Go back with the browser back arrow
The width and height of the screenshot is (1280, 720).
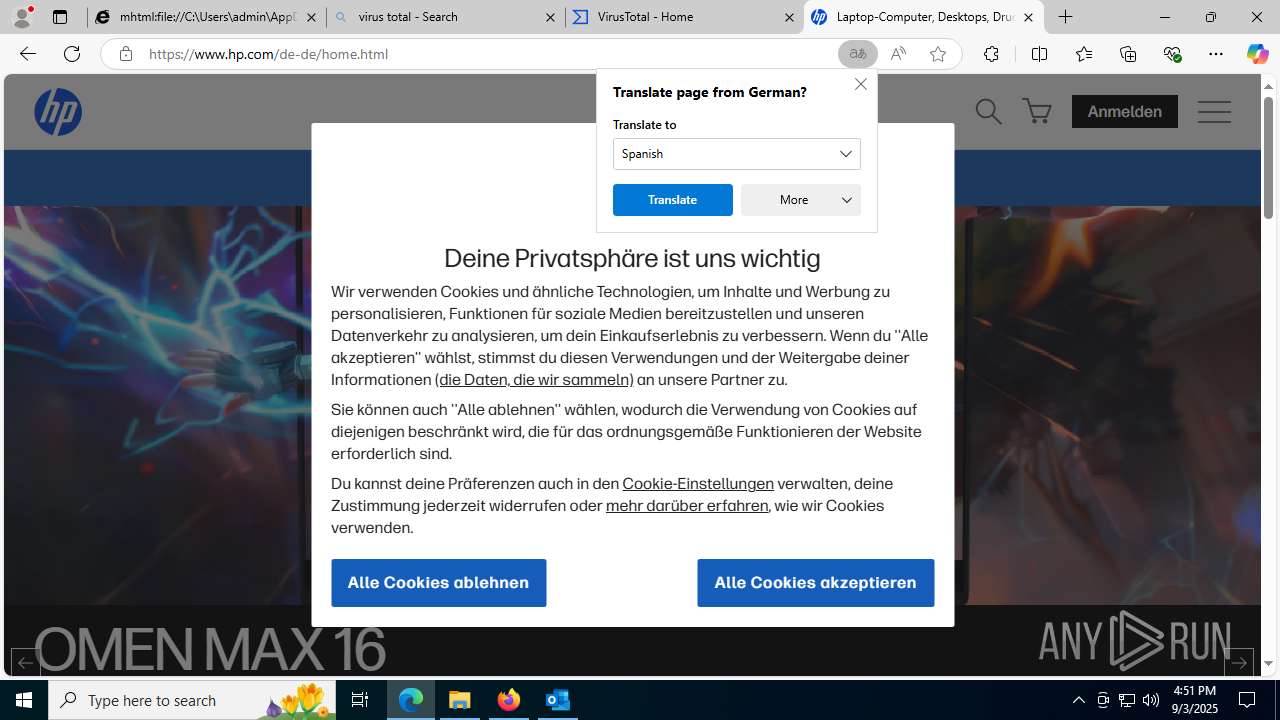tap(28, 54)
